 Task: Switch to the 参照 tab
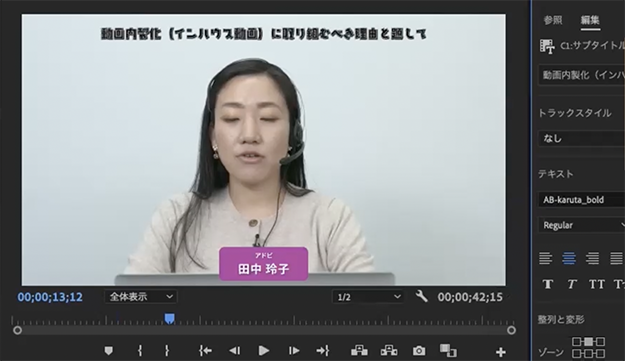click(553, 20)
